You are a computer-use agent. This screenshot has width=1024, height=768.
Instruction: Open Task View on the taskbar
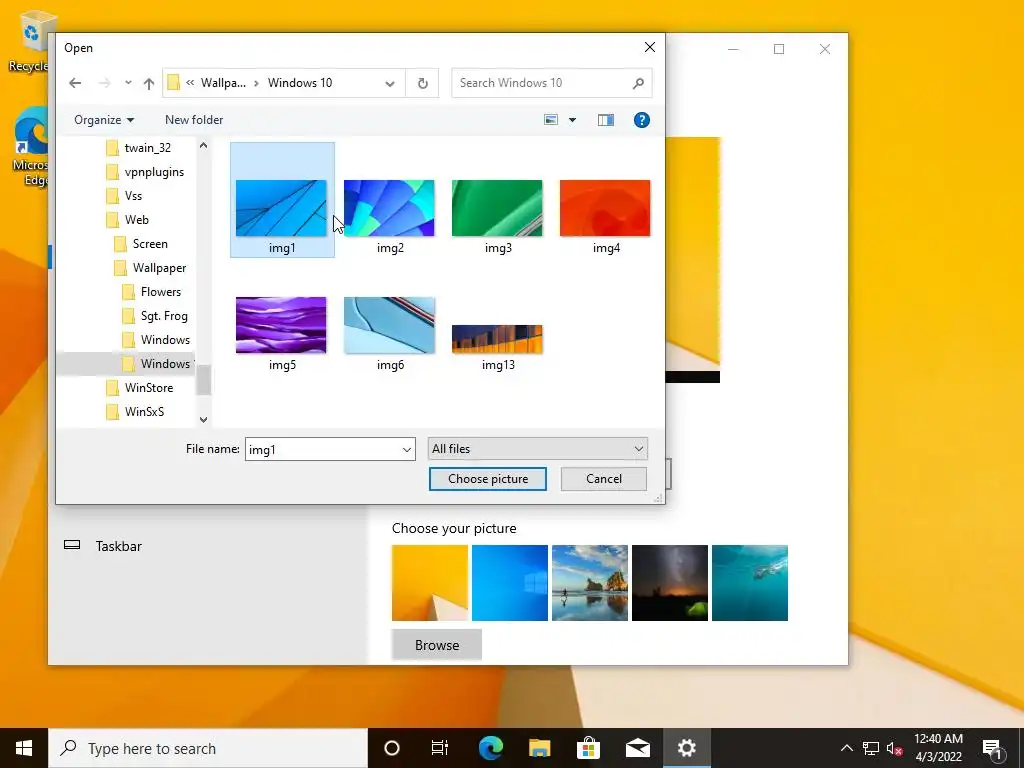[x=440, y=748]
